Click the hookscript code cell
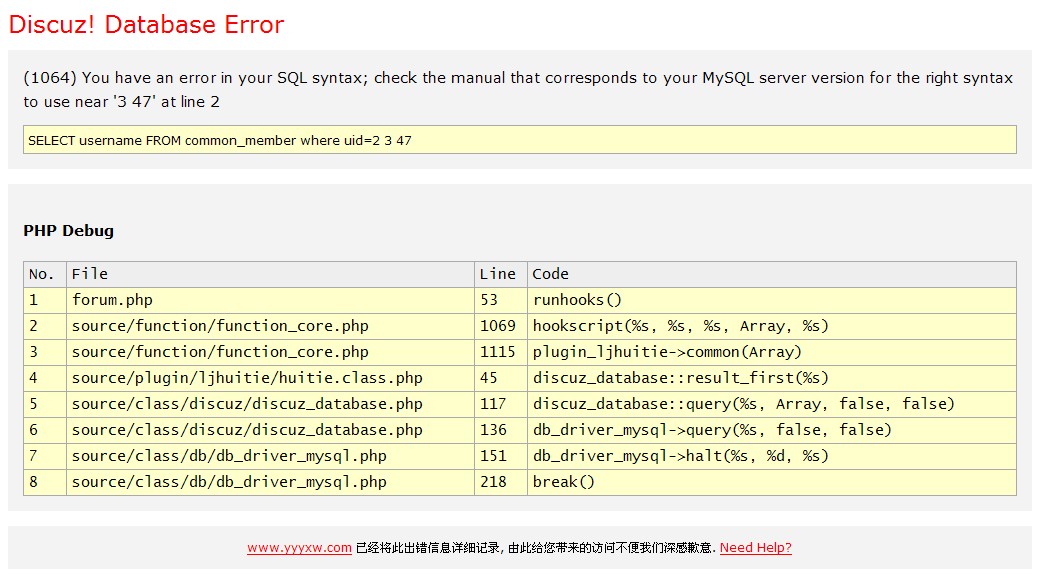The width and height of the screenshot is (1064, 575). click(x=772, y=326)
